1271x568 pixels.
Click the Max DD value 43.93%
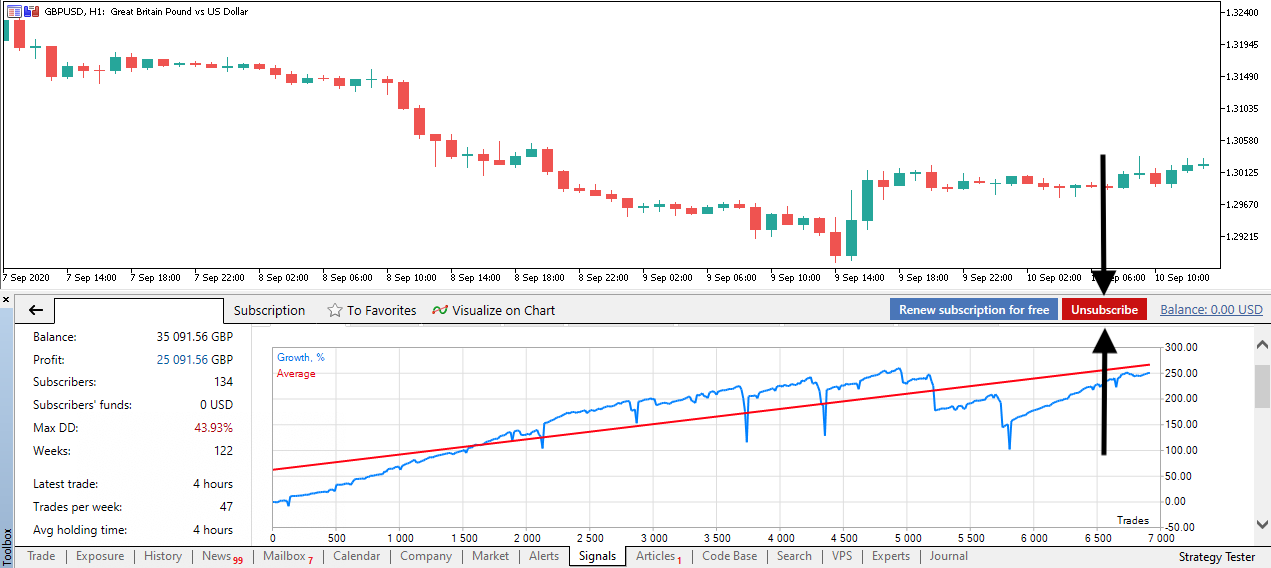[214, 428]
